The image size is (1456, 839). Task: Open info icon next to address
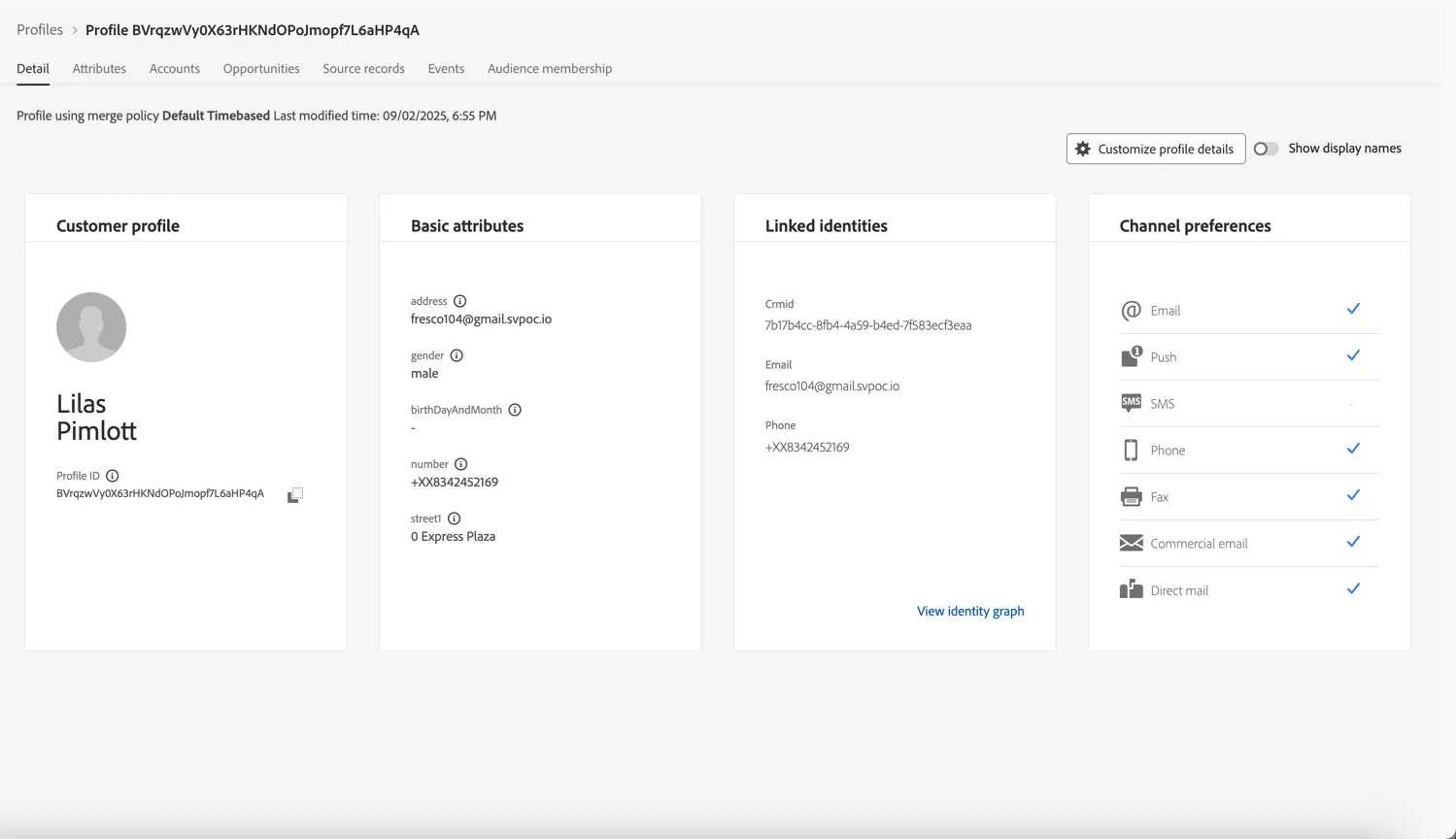click(460, 301)
